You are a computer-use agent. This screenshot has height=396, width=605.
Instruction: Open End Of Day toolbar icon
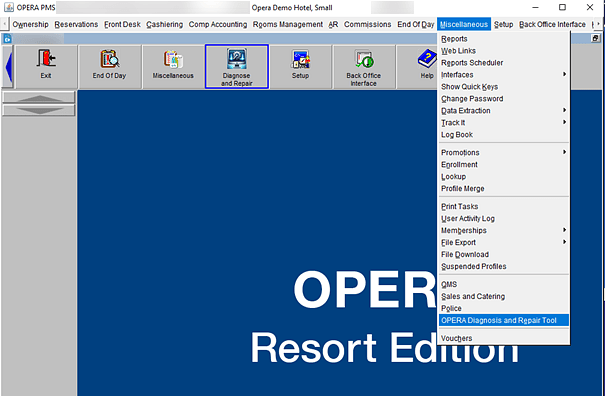110,66
